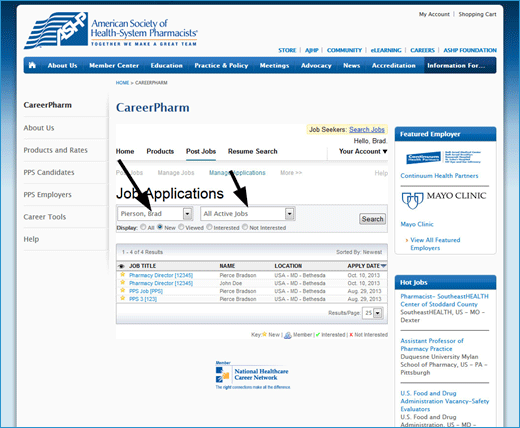Open the Your Account menu
The image size is (520, 428).
pyautogui.click(x=363, y=151)
